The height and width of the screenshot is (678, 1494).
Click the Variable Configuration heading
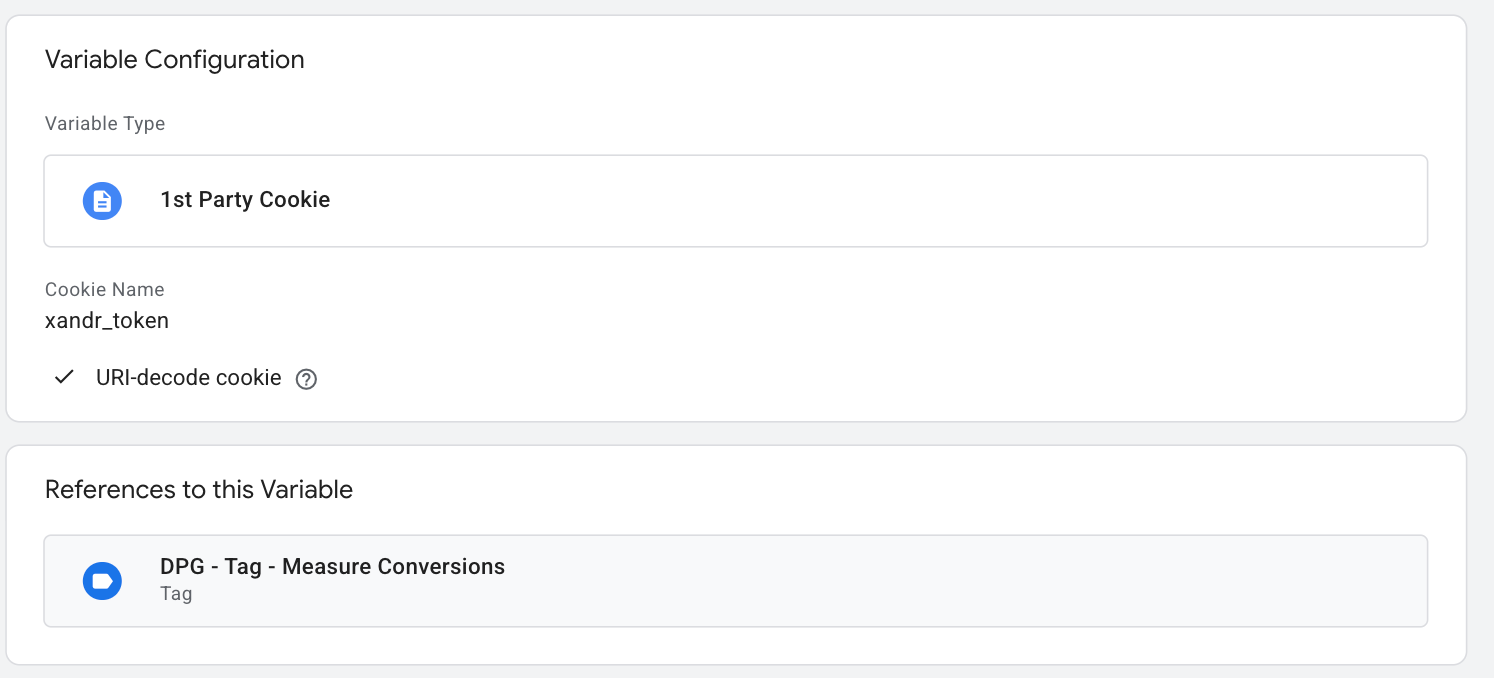(x=175, y=60)
